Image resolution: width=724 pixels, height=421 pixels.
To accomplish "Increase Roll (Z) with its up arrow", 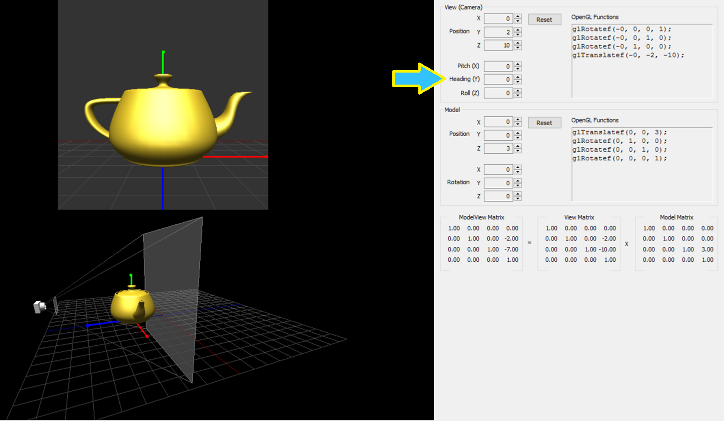I will tap(518, 91).
